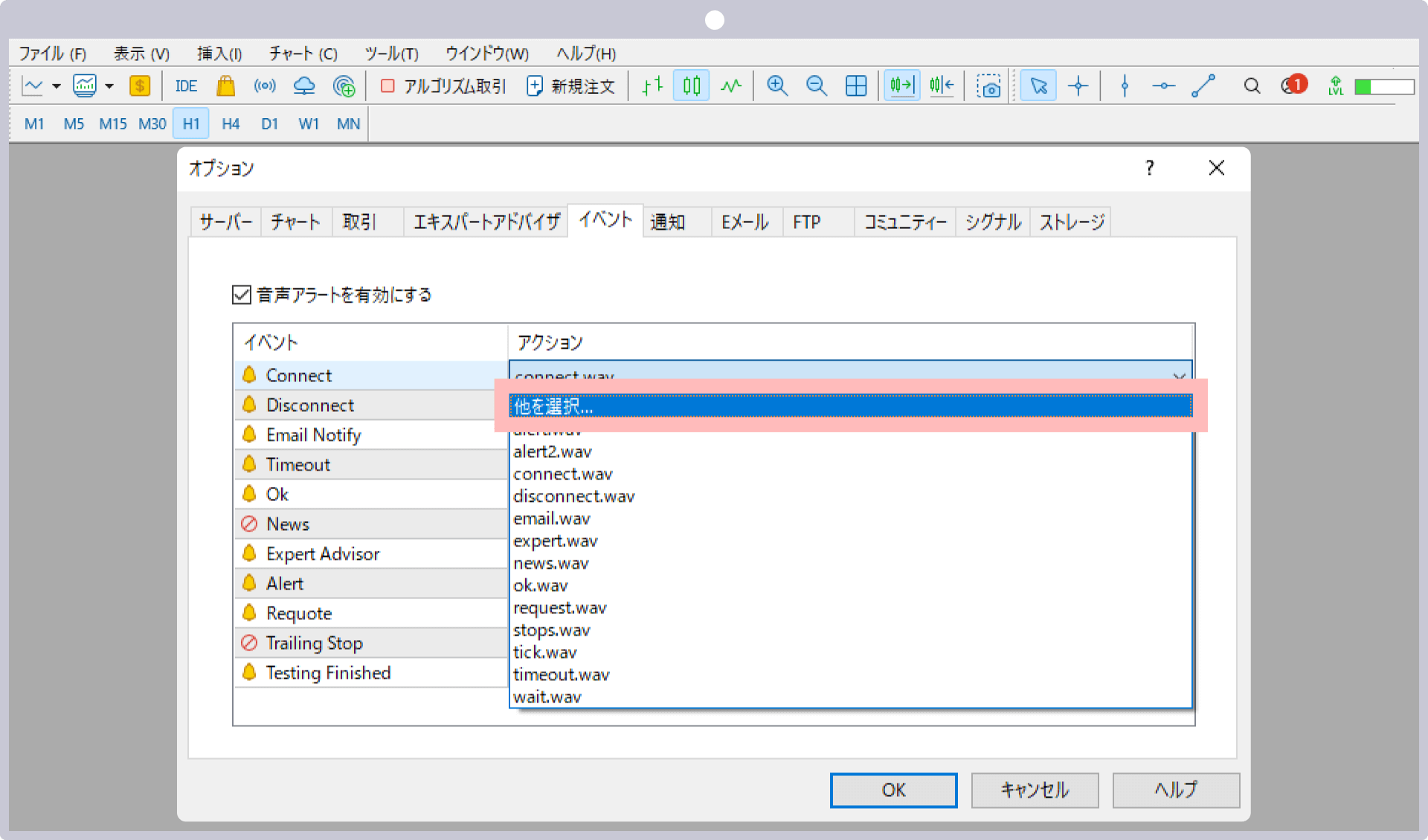Click the LVL level icon
1428x840 pixels.
point(1336,86)
